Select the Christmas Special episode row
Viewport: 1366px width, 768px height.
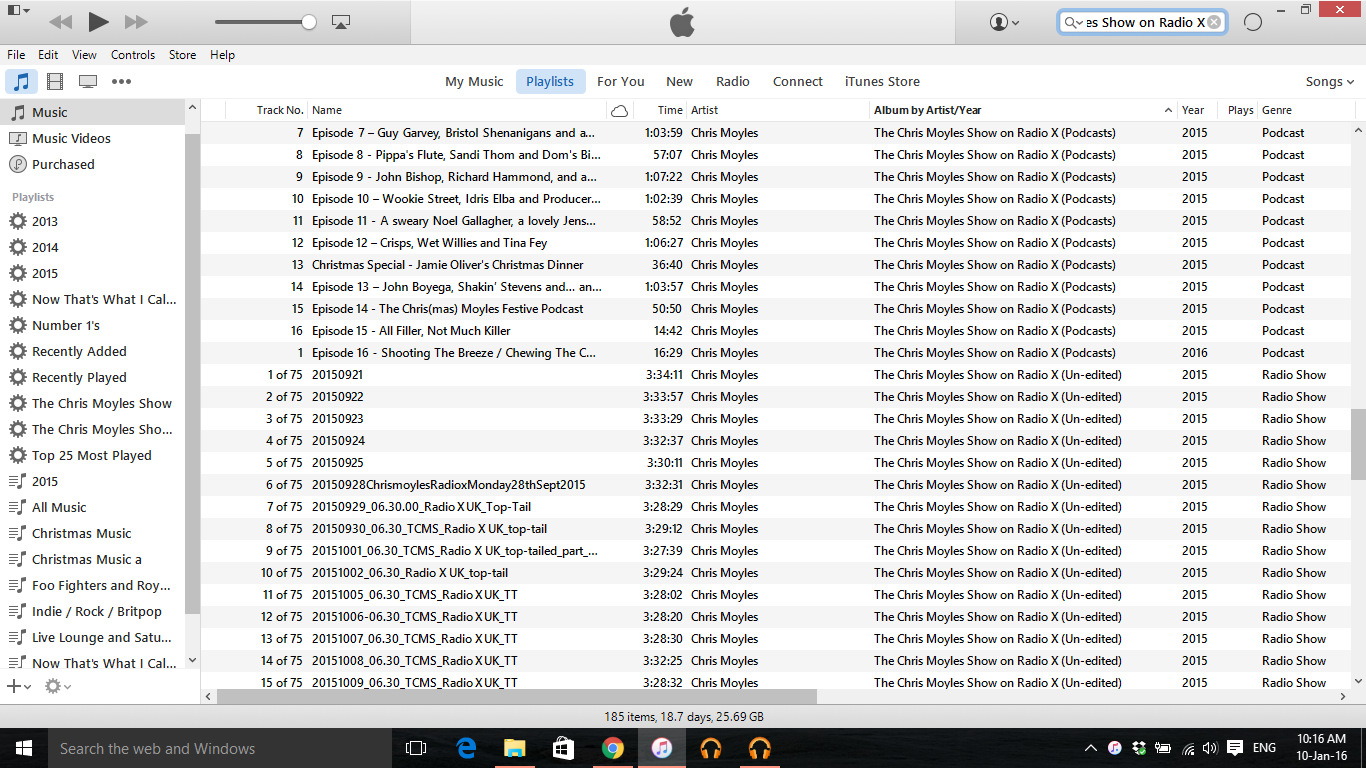tap(447, 265)
